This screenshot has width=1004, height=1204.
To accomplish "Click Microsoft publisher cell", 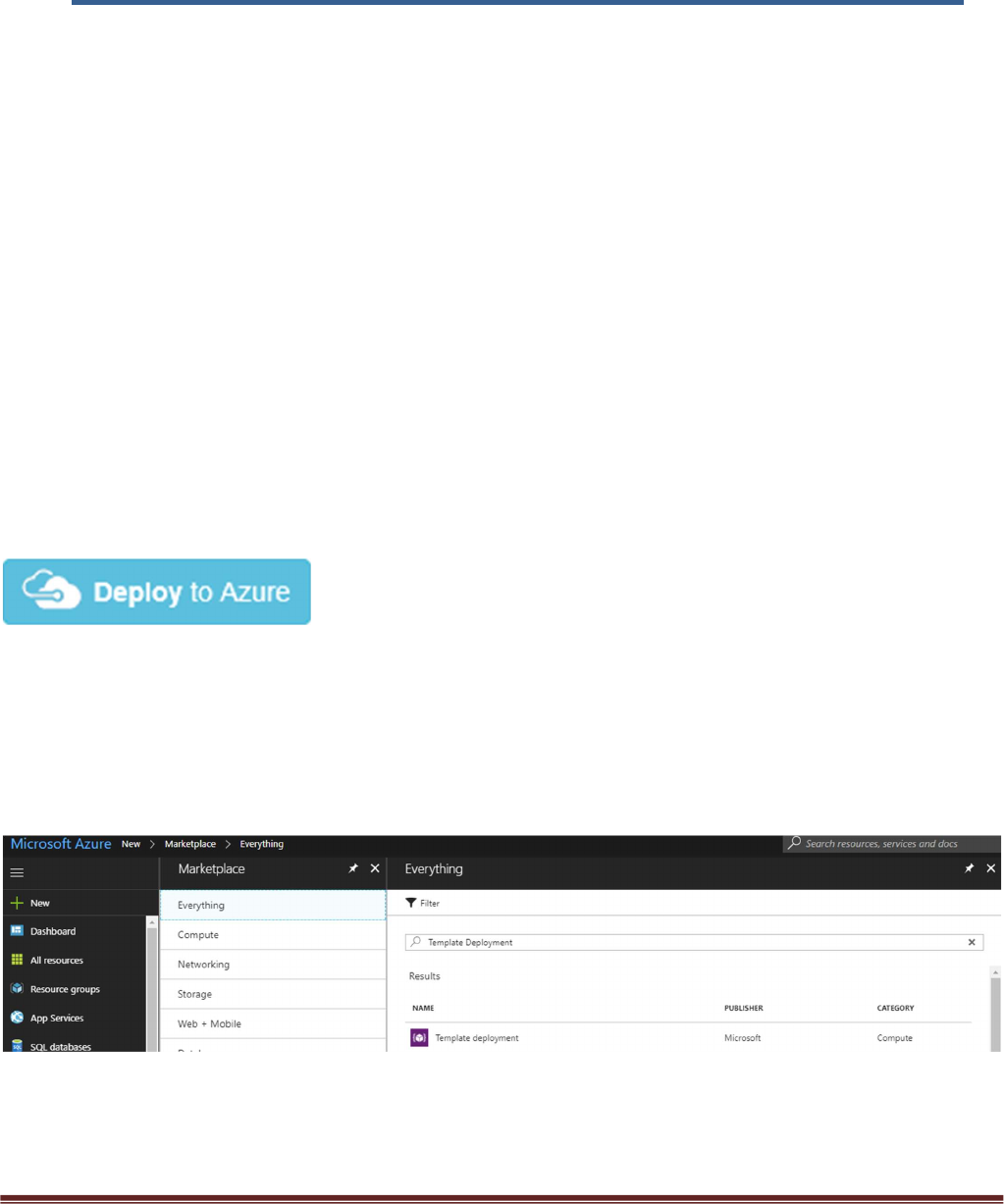I will click(743, 1037).
